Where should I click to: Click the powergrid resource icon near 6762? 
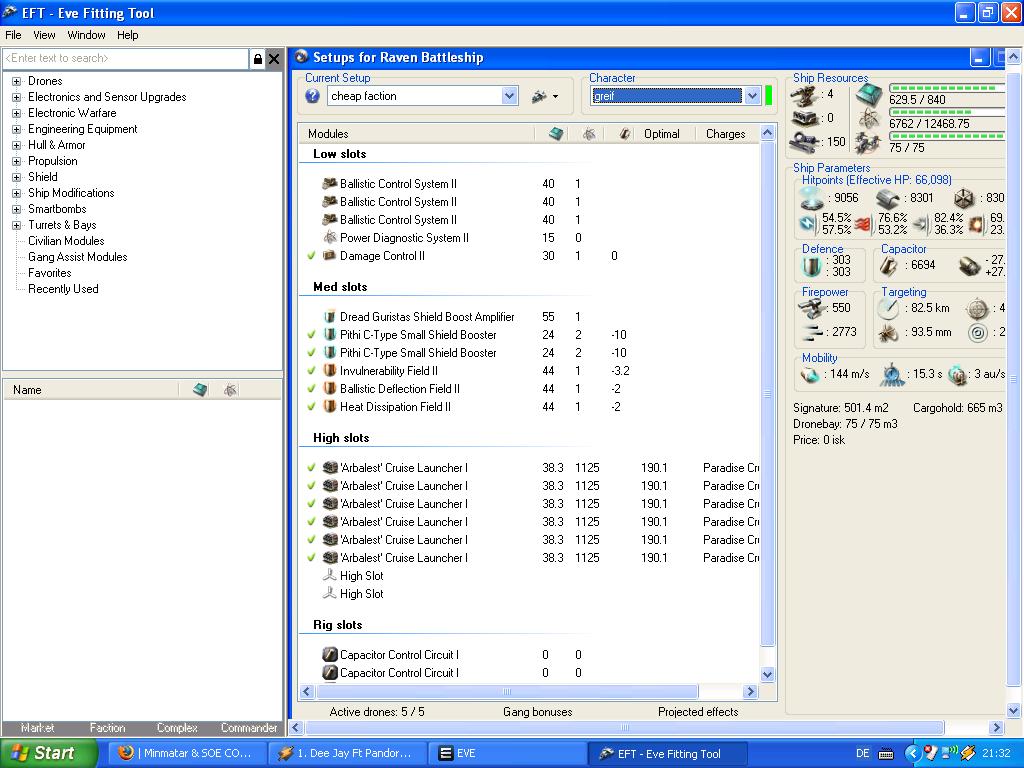[x=869, y=120]
